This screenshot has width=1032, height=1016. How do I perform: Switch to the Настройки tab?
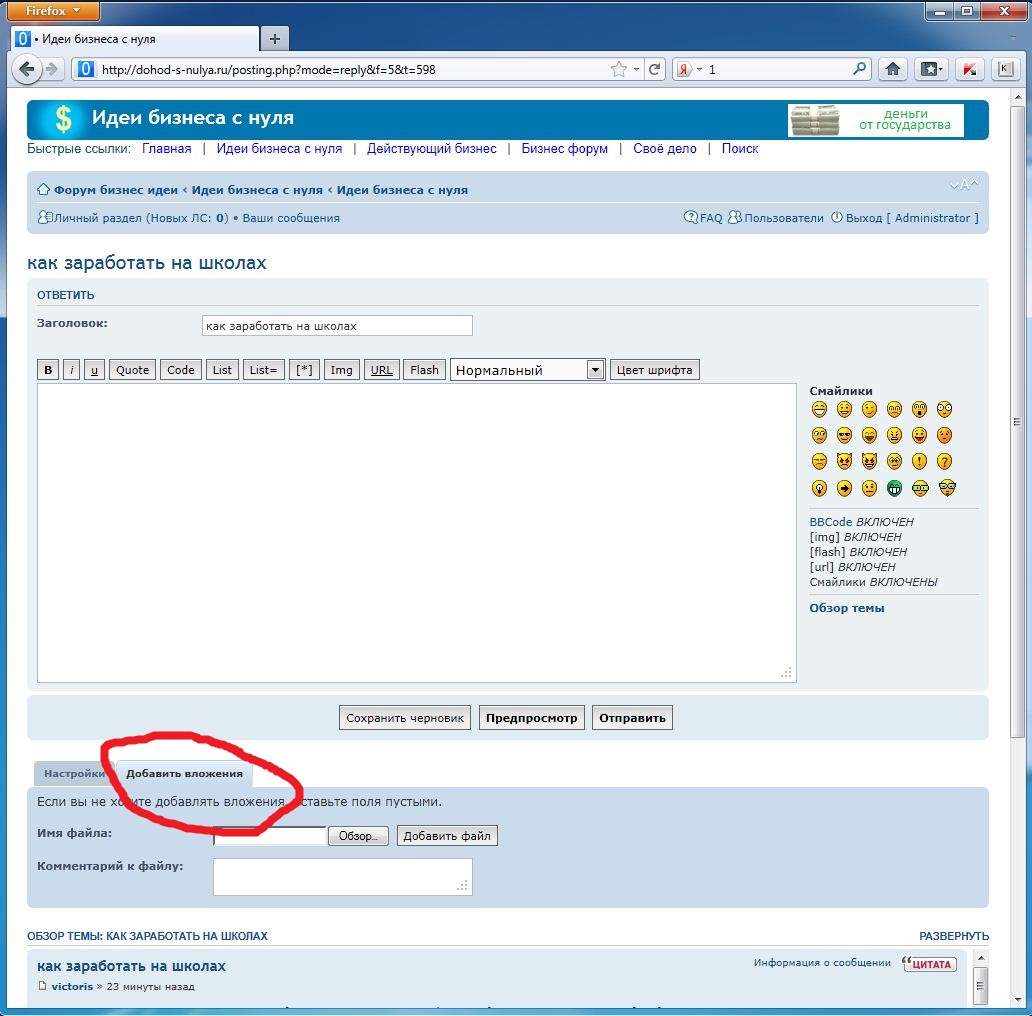click(x=73, y=774)
